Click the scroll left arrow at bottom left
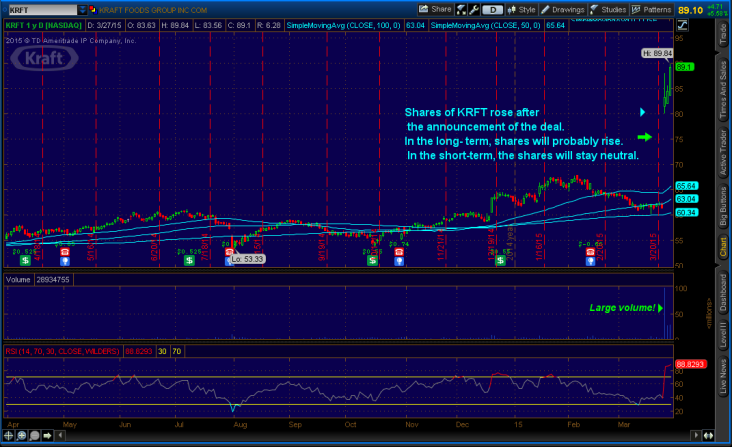Image resolution: width=732 pixels, height=447 pixels. coord(60,435)
